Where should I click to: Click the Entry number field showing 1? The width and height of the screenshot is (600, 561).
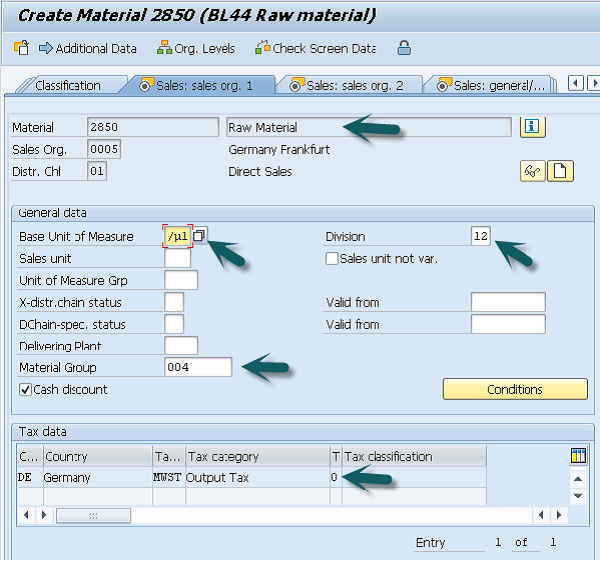coord(498,542)
